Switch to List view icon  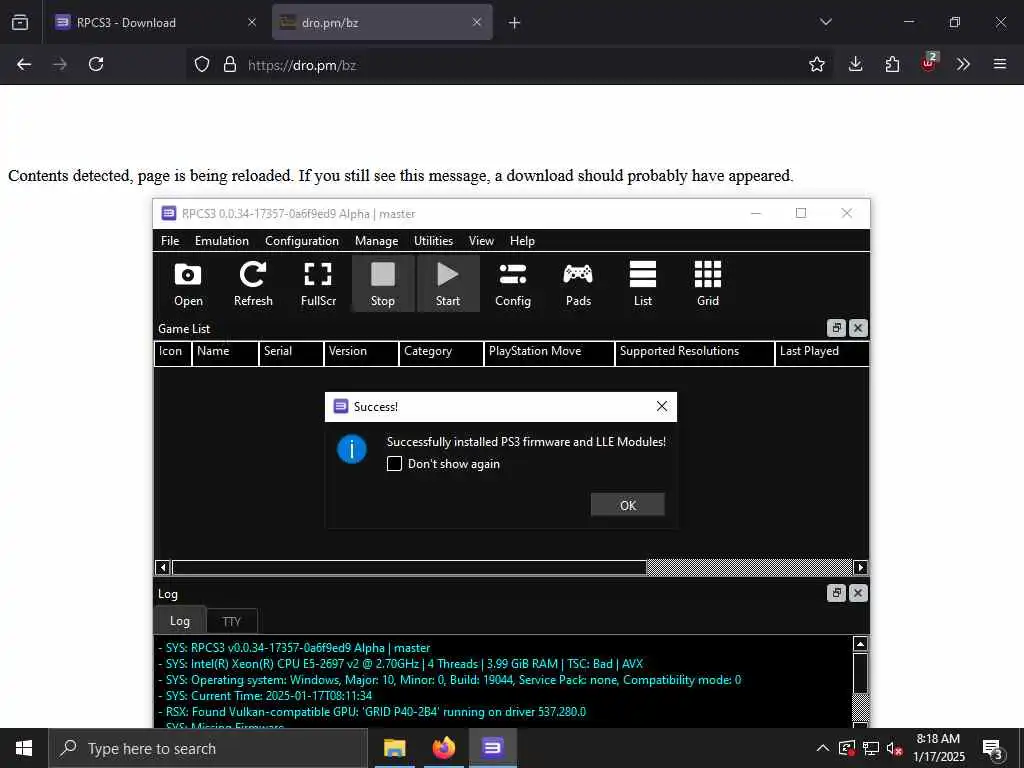tap(643, 283)
